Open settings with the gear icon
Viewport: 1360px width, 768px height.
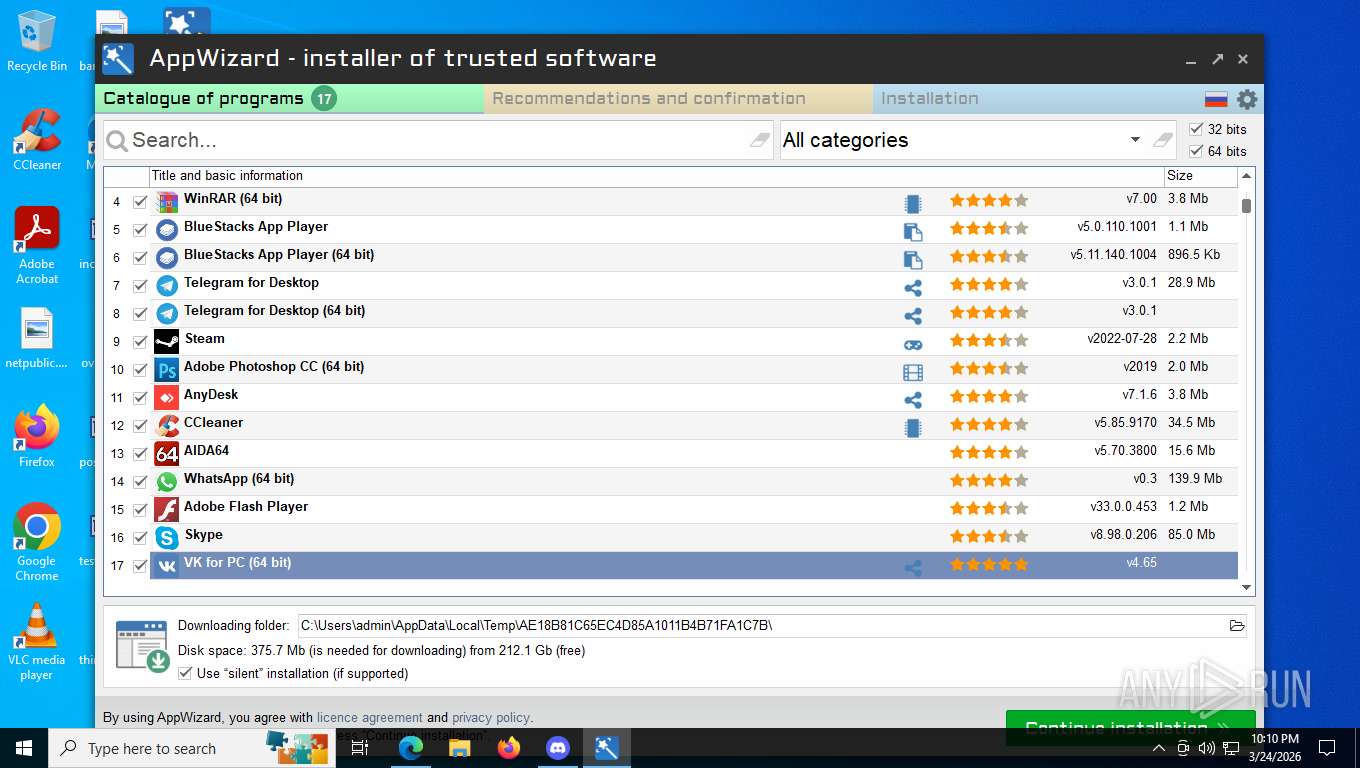(x=1247, y=99)
